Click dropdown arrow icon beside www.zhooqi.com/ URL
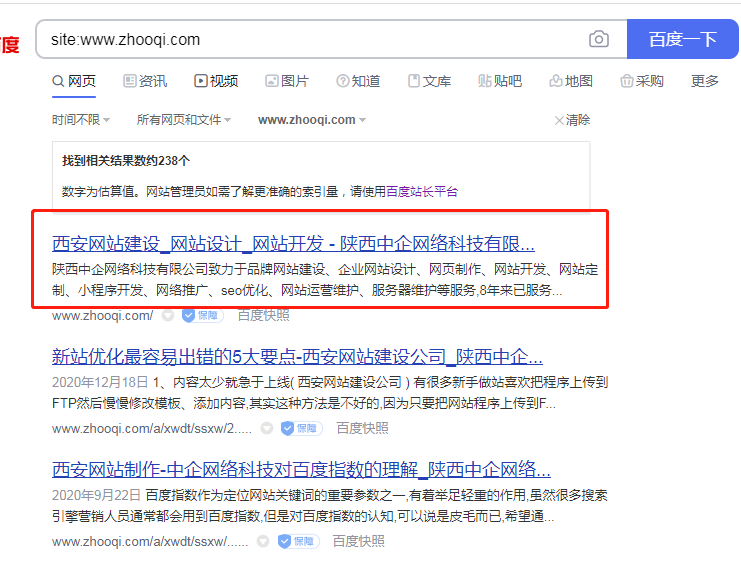741x574 pixels. click(x=168, y=316)
